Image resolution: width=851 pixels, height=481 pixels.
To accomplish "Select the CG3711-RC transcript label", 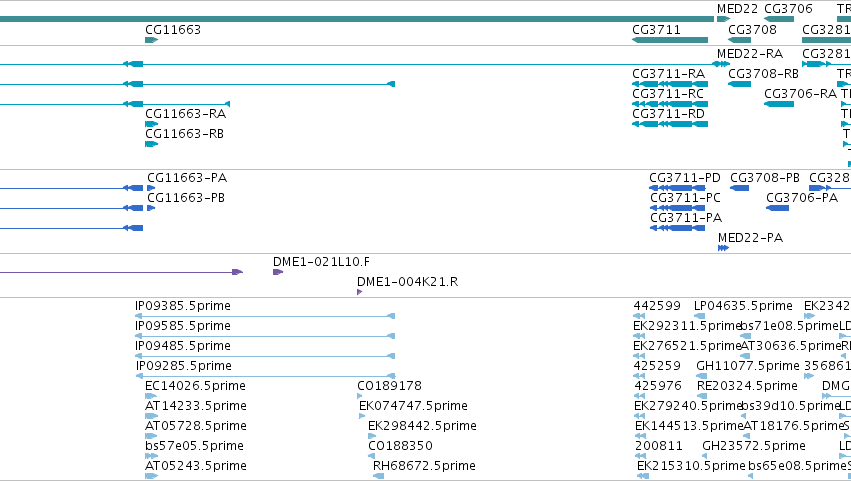I will point(668,93).
